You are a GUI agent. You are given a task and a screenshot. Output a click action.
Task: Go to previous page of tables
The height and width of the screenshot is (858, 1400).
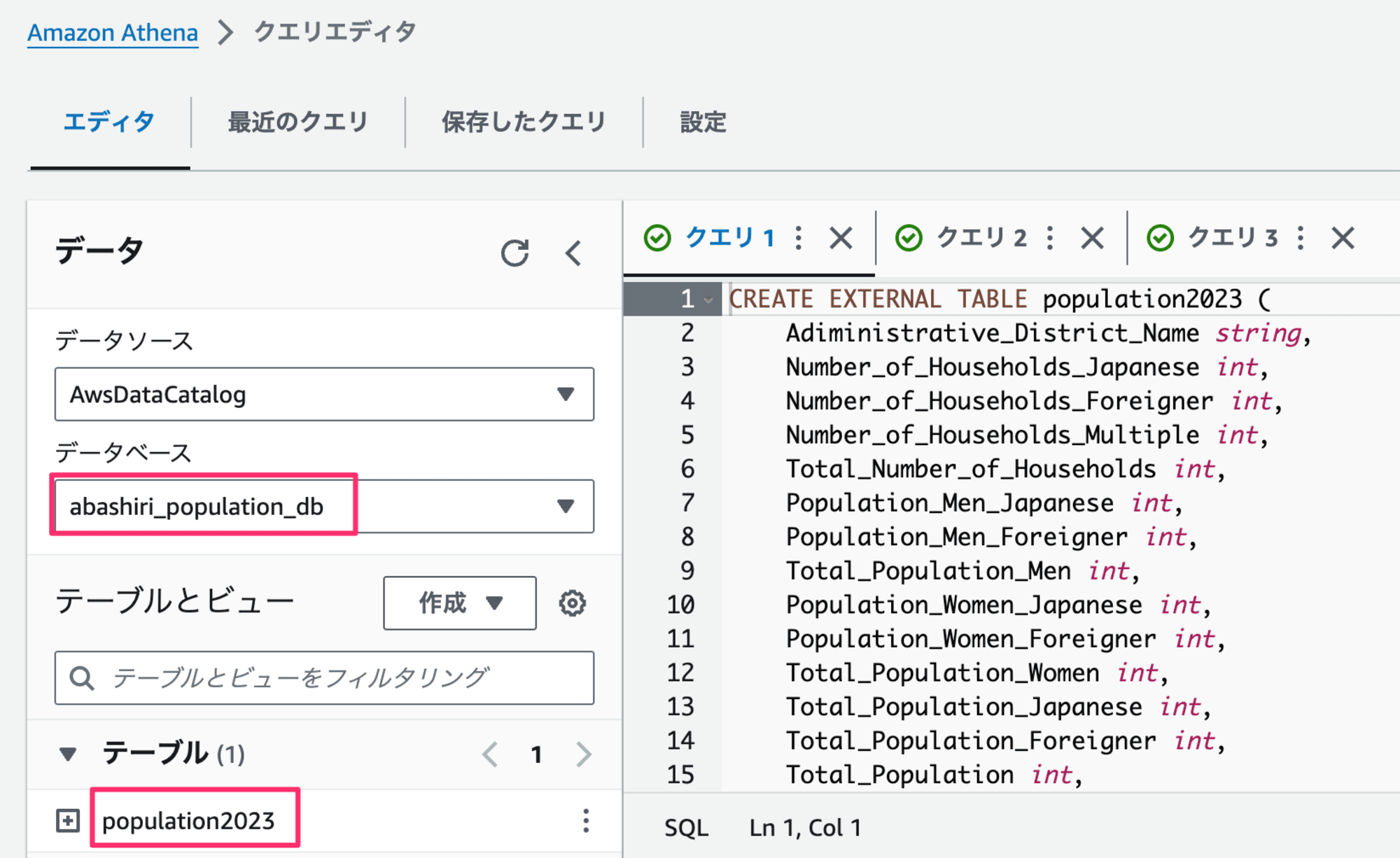(x=490, y=754)
